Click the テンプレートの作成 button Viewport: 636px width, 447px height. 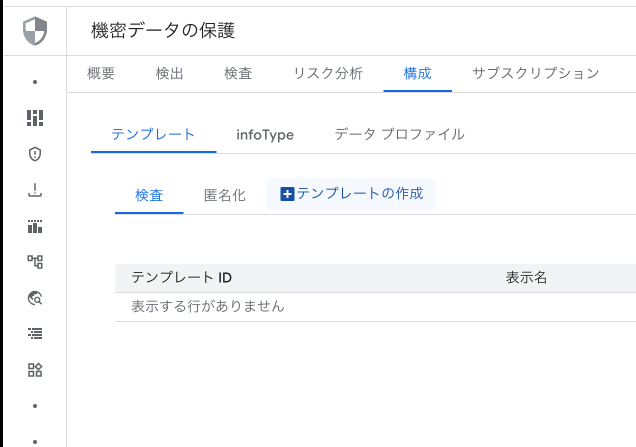click(x=351, y=194)
